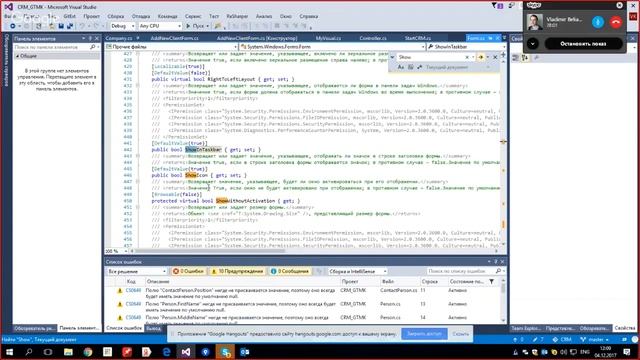Switch to StartCRM.cs tab

click(x=418, y=38)
